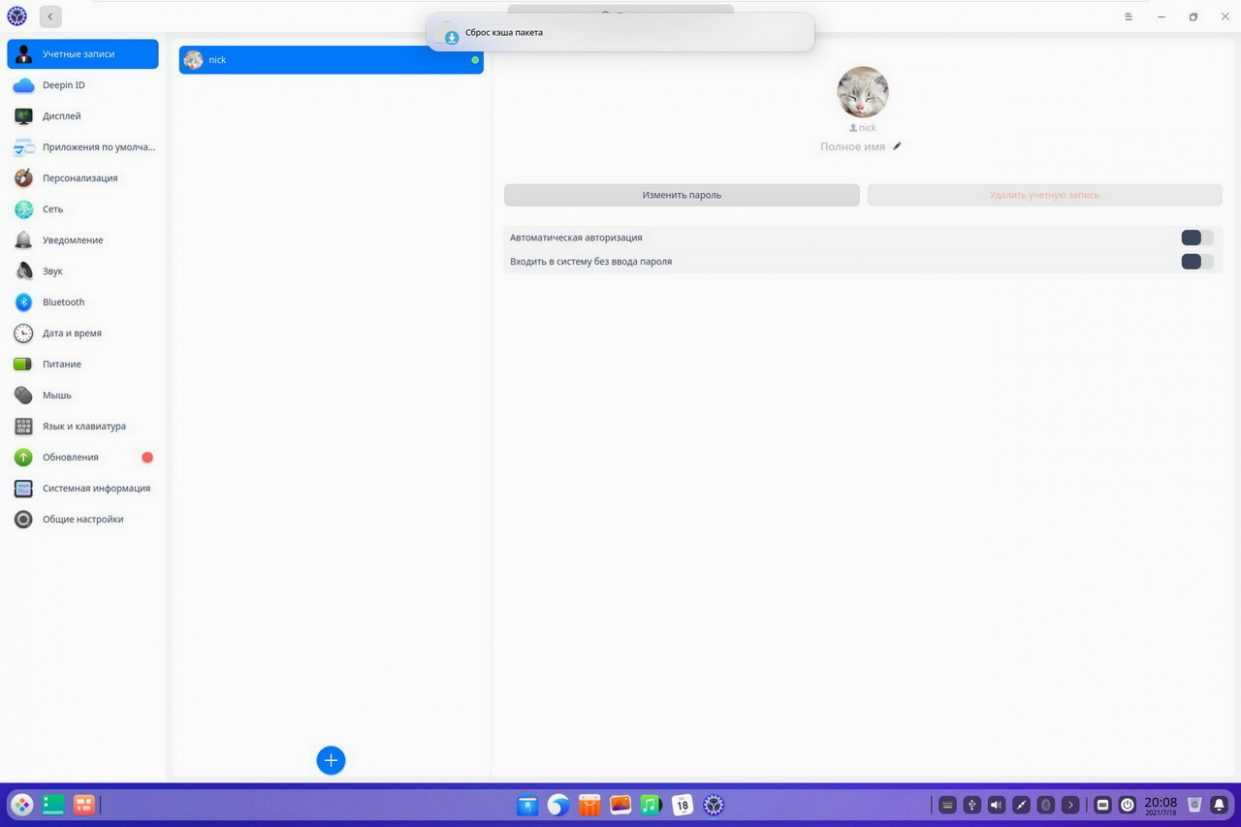The image size is (1241, 827).
Task: Launch the music player from the dock
Action: tap(651, 805)
